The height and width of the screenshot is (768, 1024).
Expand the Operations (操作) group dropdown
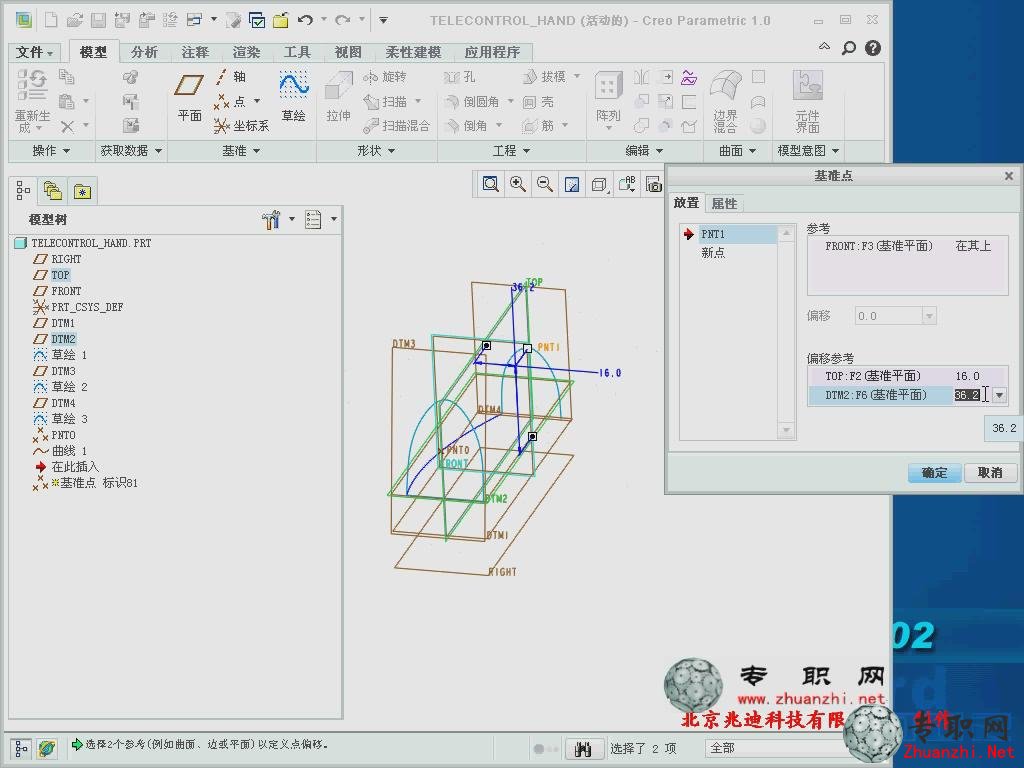(x=51, y=151)
